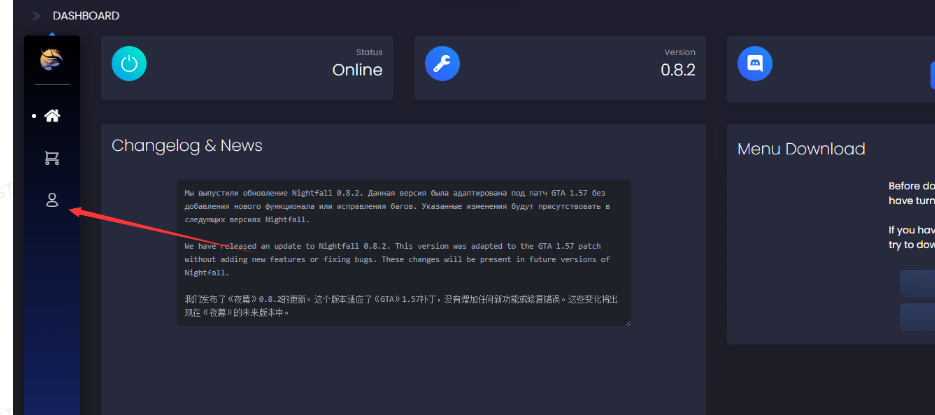Image resolution: width=935 pixels, height=415 pixels.
Task: Click the Chinese changelog paragraph
Action: point(396,305)
